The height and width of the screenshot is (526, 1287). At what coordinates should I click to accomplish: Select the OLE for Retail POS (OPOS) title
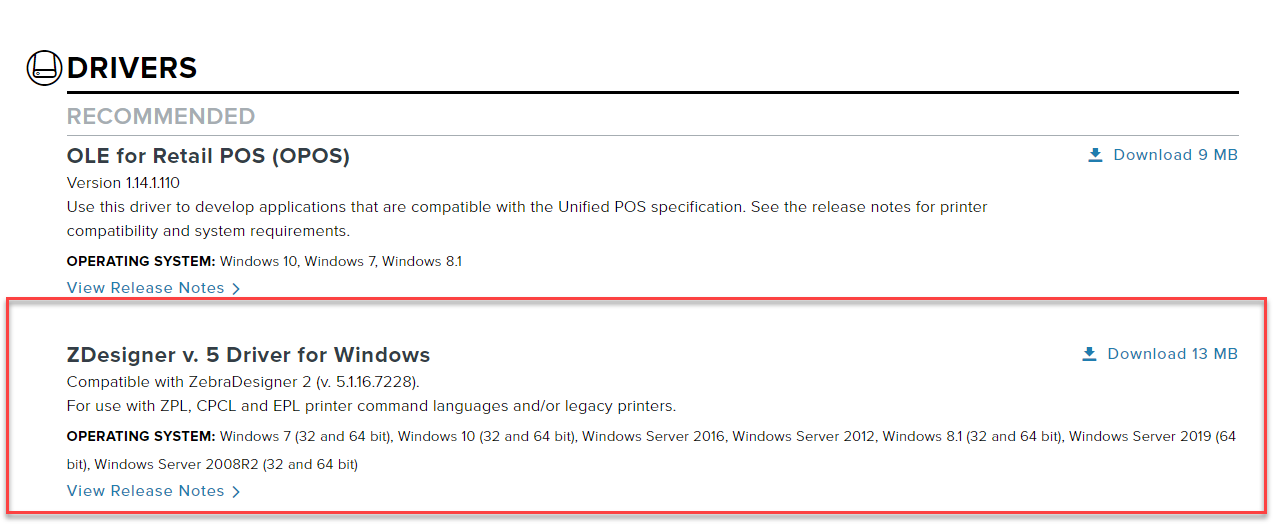pos(208,156)
